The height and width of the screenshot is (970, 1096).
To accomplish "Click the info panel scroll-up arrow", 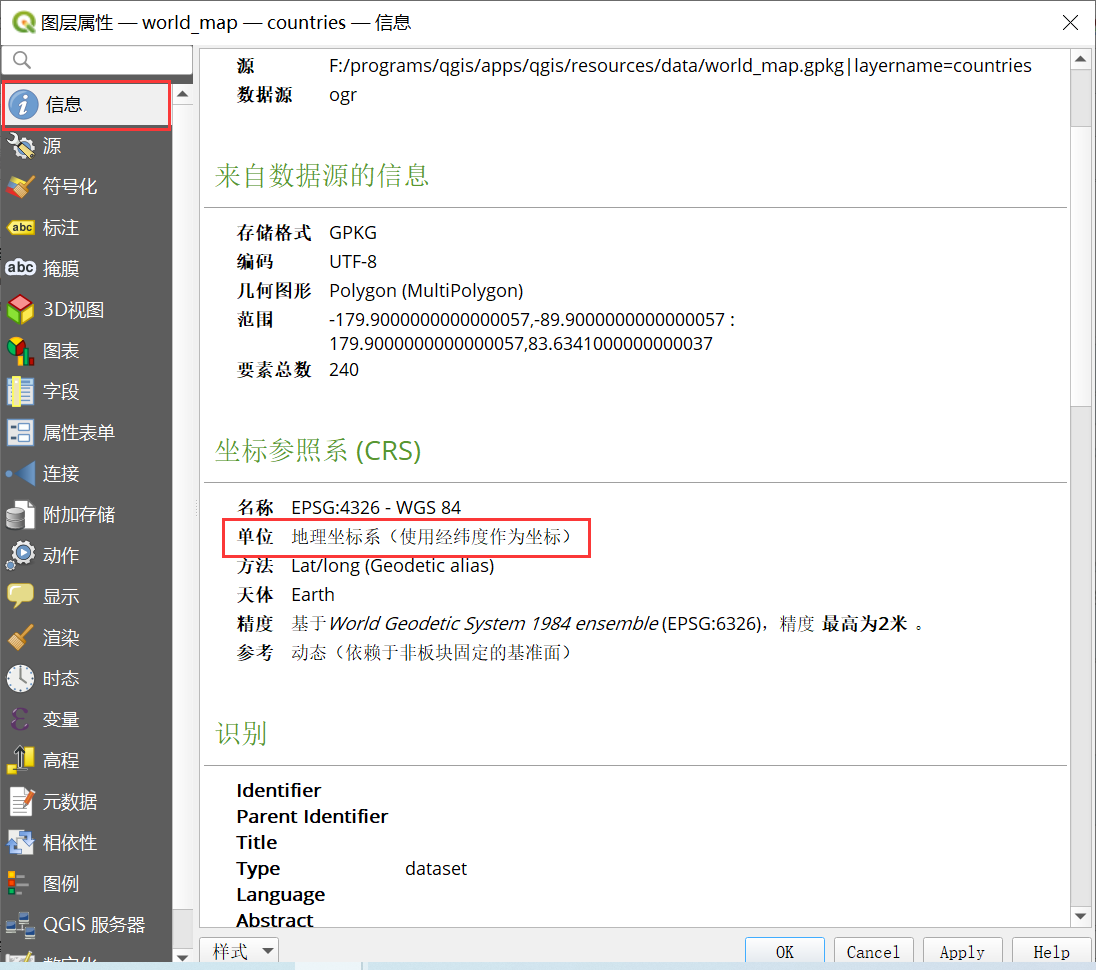I will tap(1081, 59).
